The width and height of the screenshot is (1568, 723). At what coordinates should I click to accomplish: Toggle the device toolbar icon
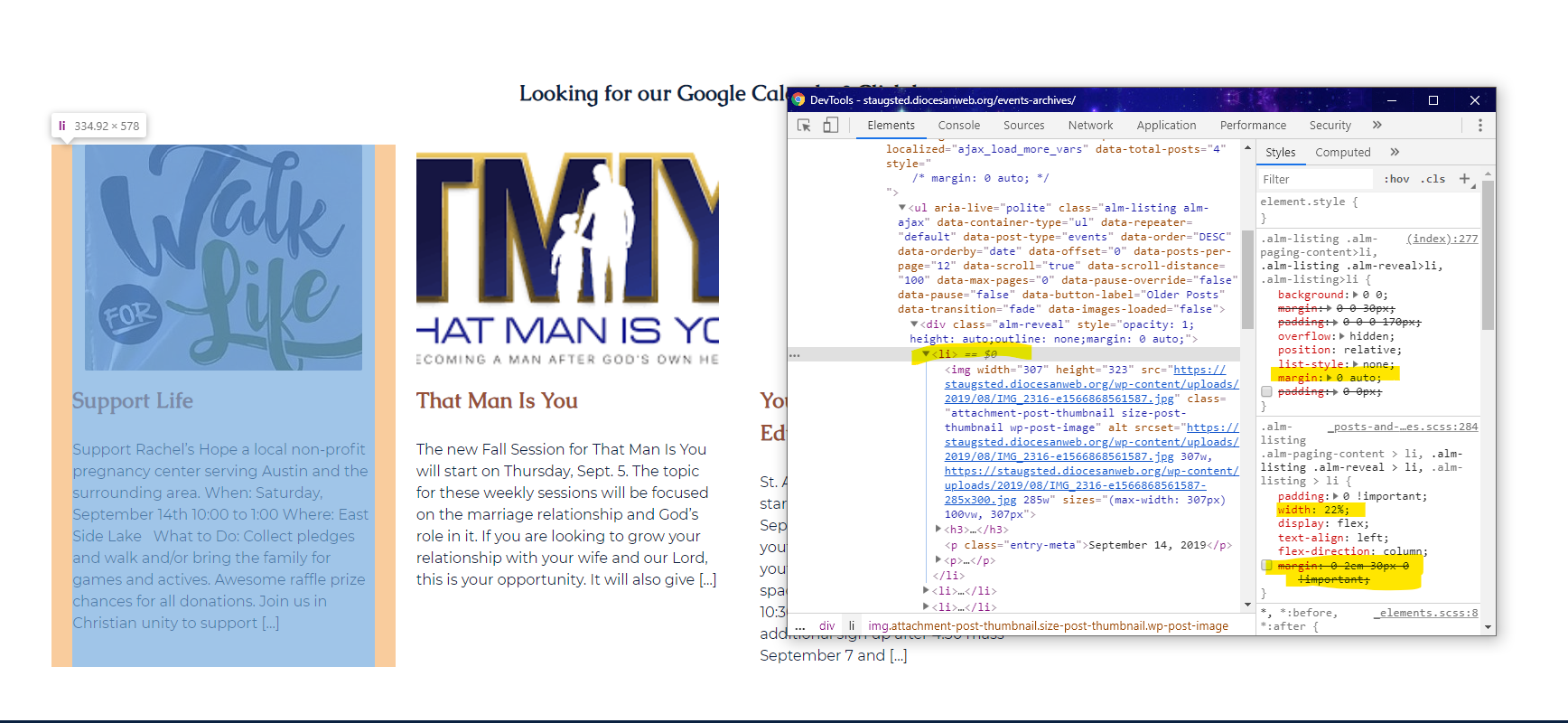(830, 126)
